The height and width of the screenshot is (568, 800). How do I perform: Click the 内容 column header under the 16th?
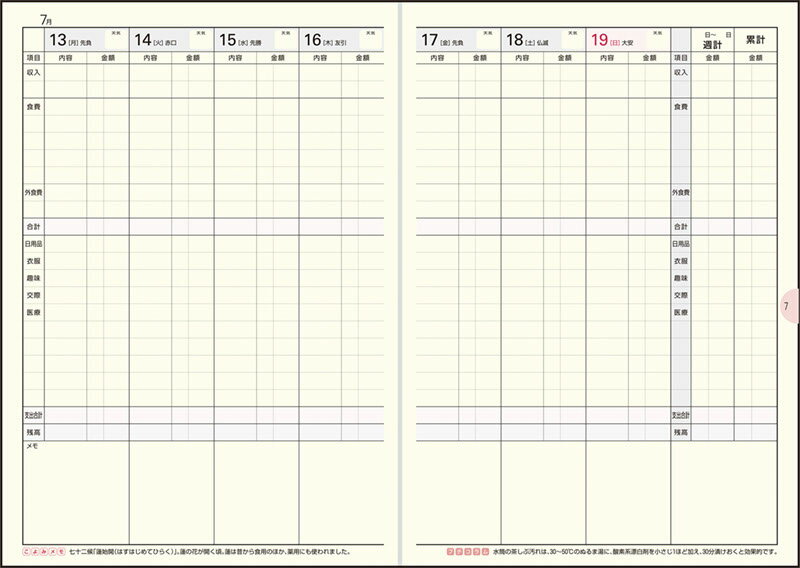click(320, 58)
